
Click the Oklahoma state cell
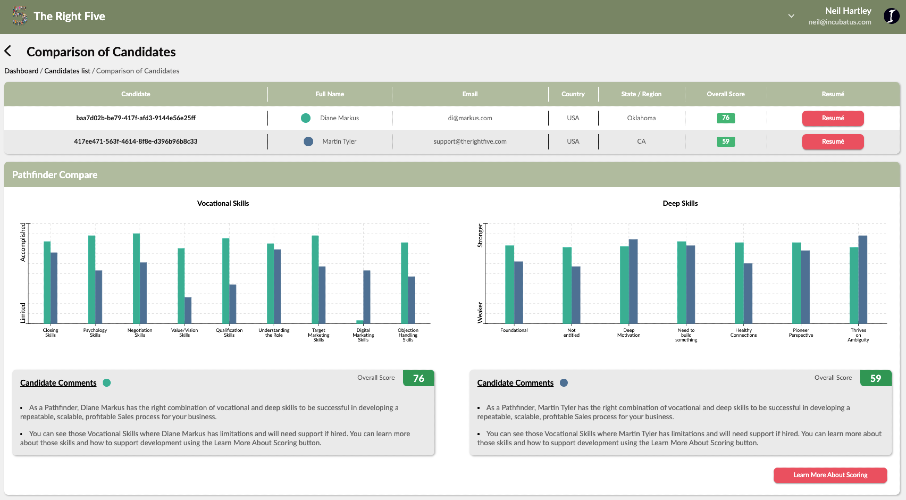coord(641,118)
